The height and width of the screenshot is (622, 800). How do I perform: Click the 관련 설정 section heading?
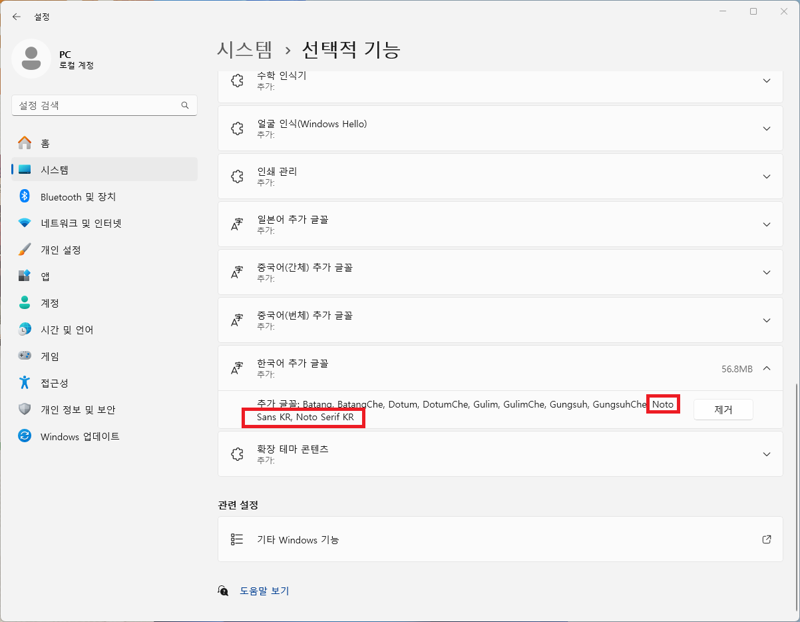pyautogui.click(x=238, y=505)
